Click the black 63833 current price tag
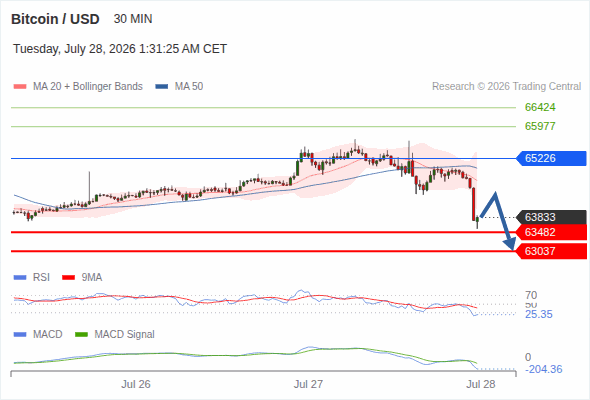Image resolution: width=590 pixels, height=400 pixels. tap(551, 217)
